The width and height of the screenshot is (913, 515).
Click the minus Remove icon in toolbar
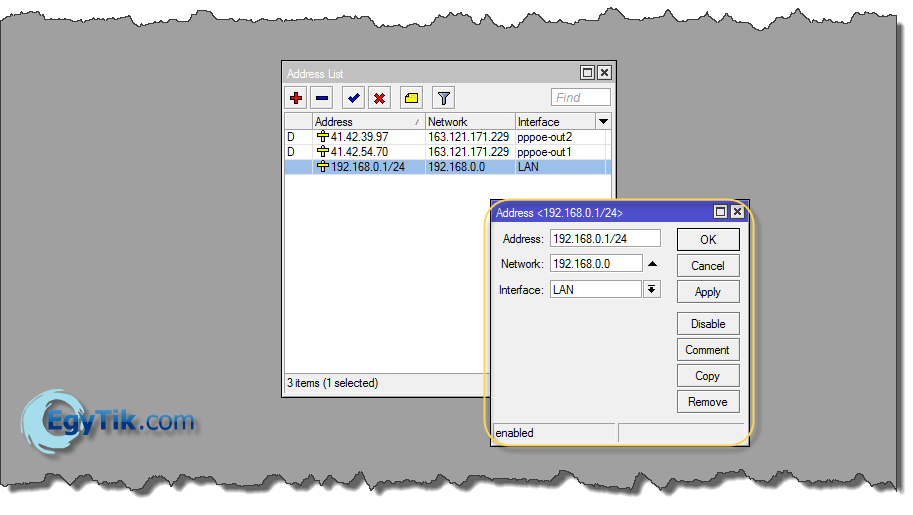point(322,97)
